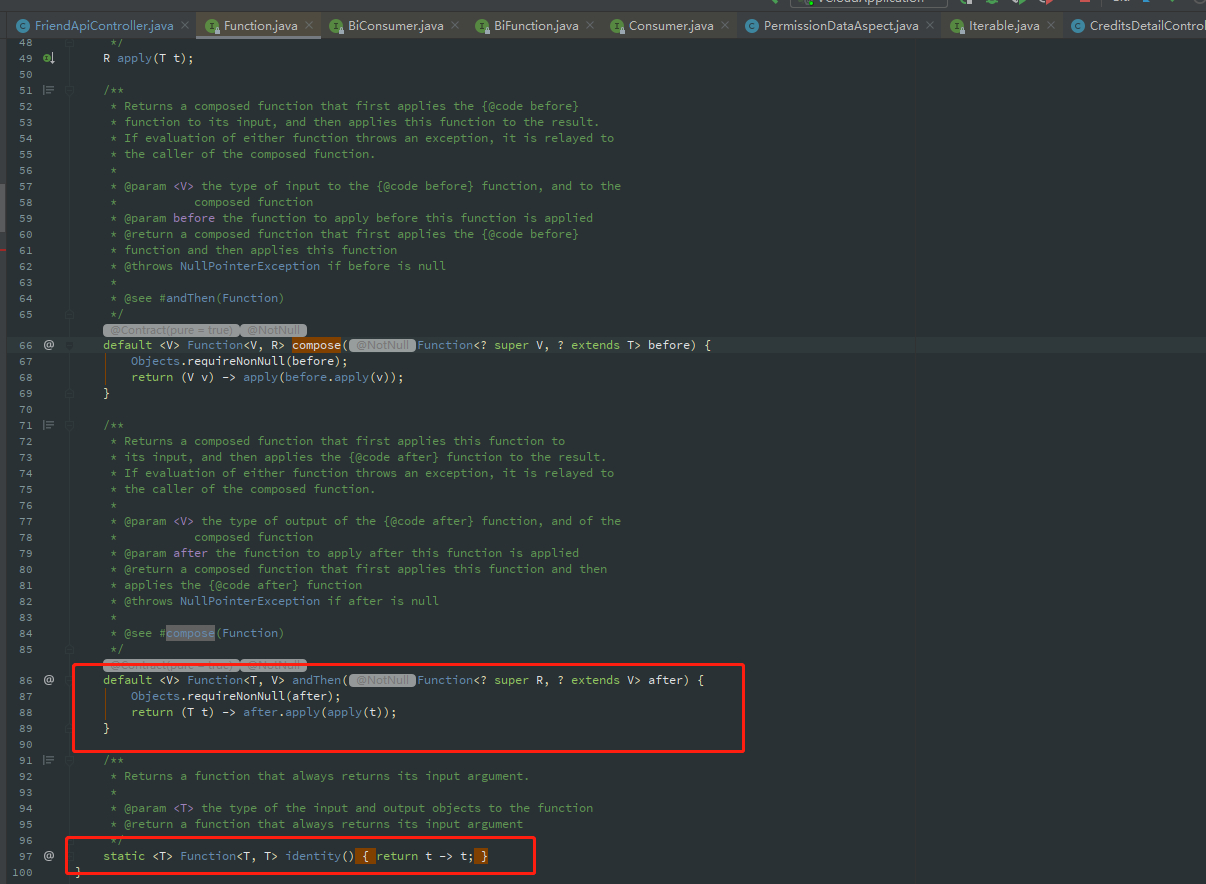Viewport: 1206px width, 884px height.
Task: Close the Consumer.java tab
Action: click(x=726, y=26)
